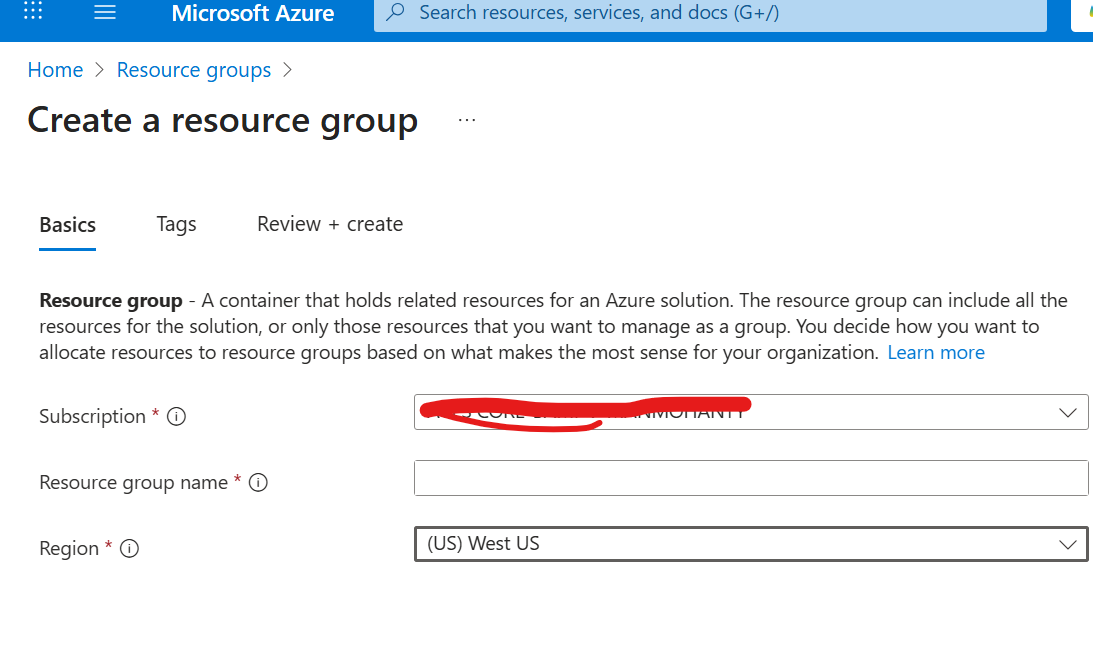
Task: Click the Microsoft Azure logo text
Action: pyautogui.click(x=252, y=13)
